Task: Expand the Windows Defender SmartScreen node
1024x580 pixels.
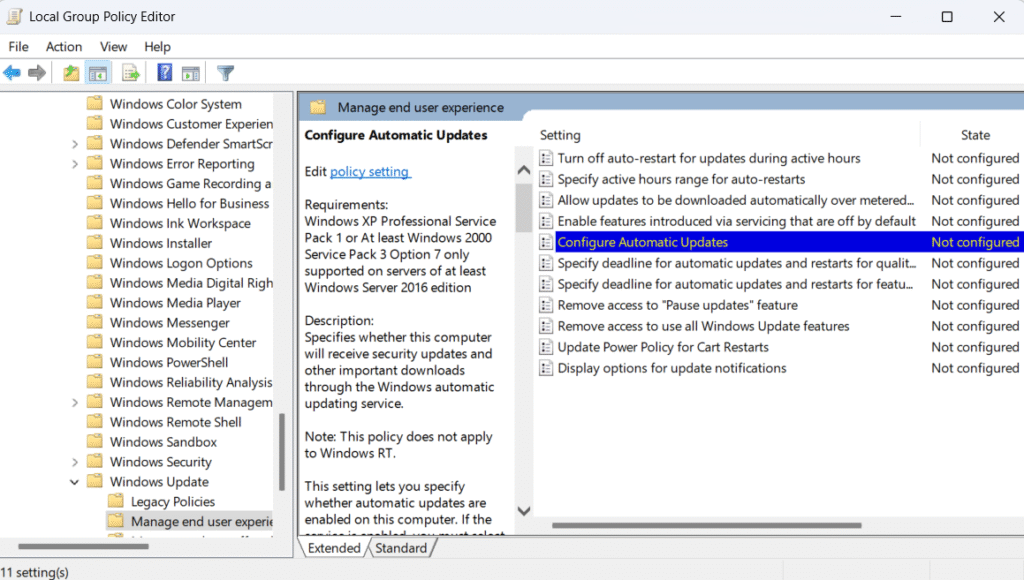Action: point(75,144)
